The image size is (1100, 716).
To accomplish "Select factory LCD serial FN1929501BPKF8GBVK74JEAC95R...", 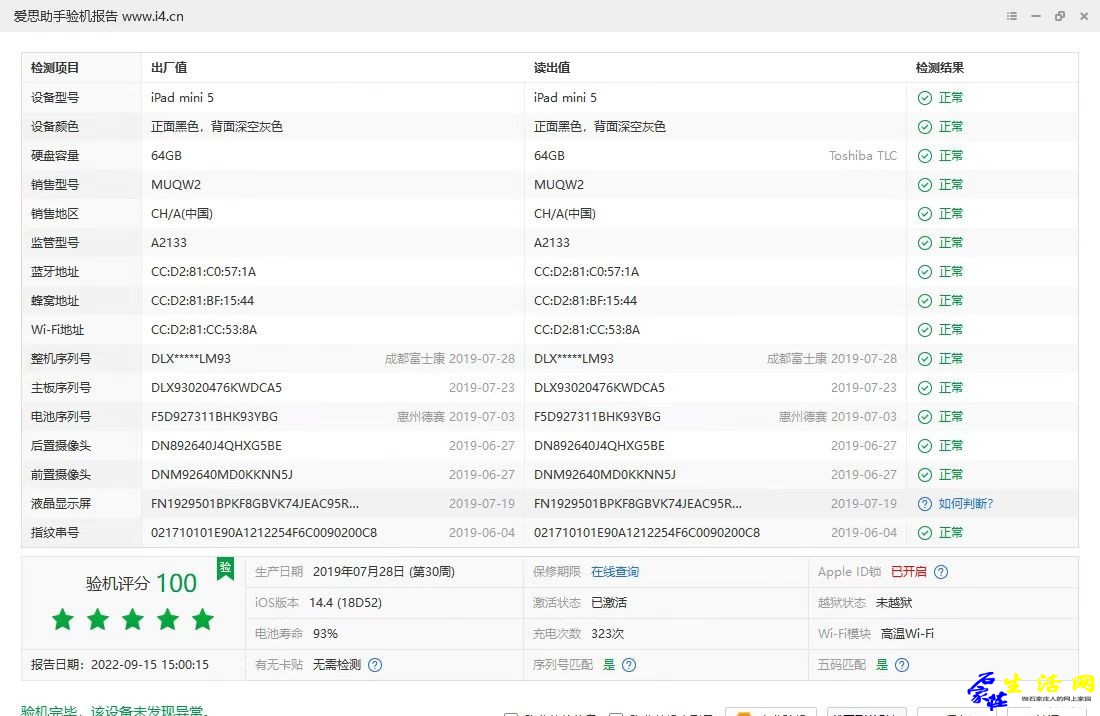I will 255,504.
